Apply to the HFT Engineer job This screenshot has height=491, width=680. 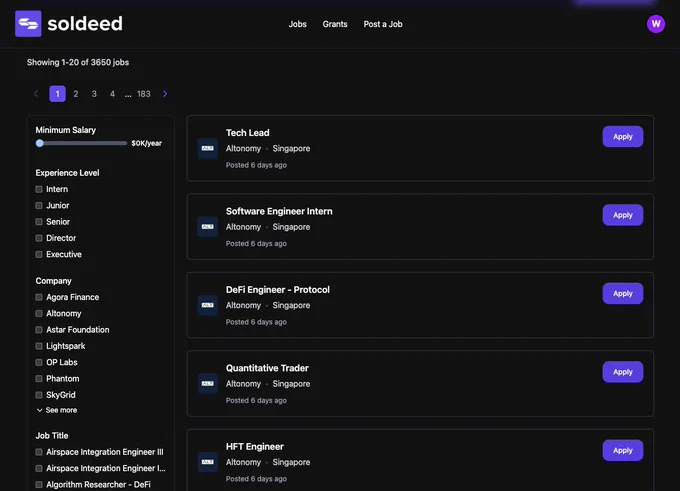623,451
